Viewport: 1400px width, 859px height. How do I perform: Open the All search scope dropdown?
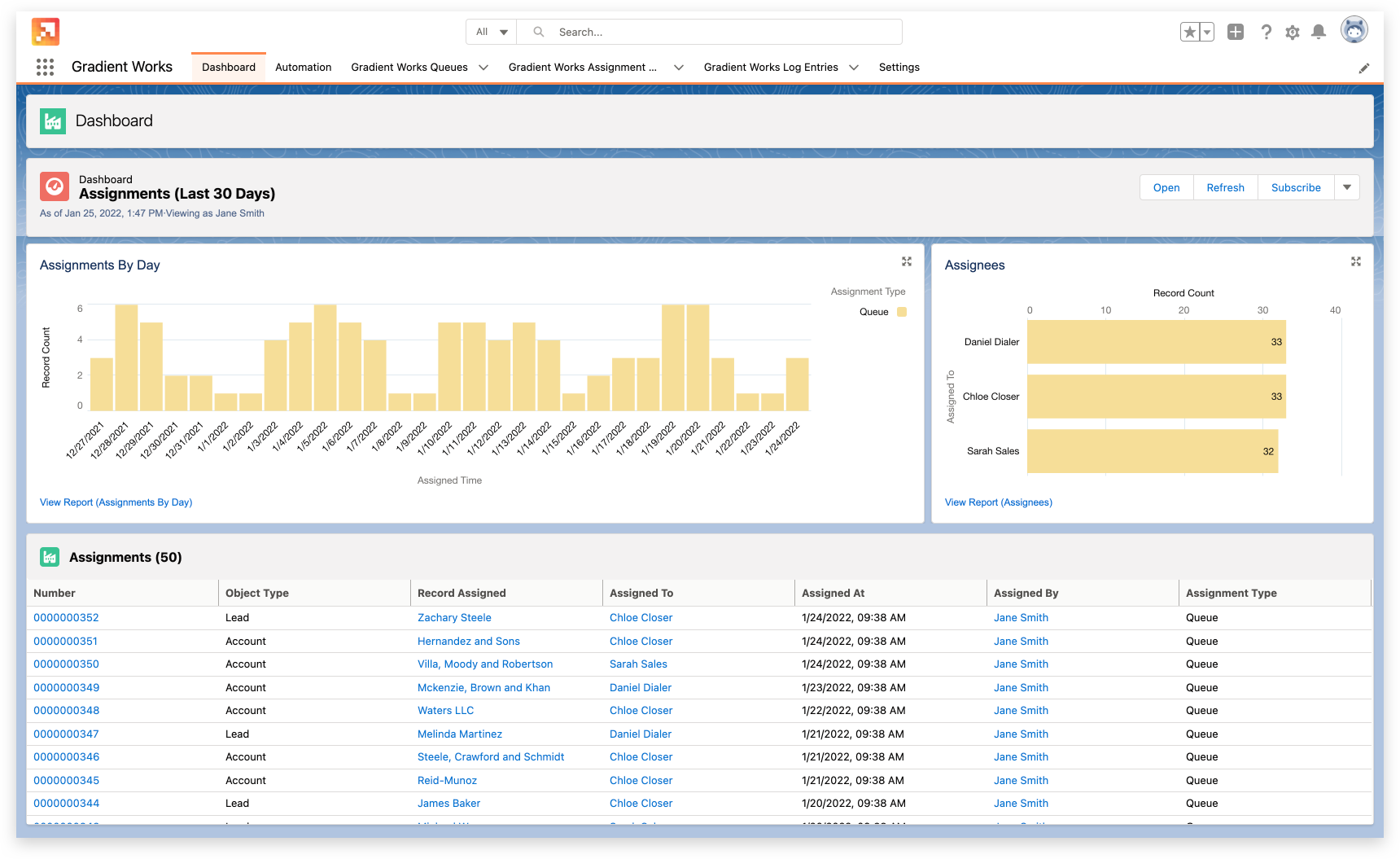click(x=492, y=32)
